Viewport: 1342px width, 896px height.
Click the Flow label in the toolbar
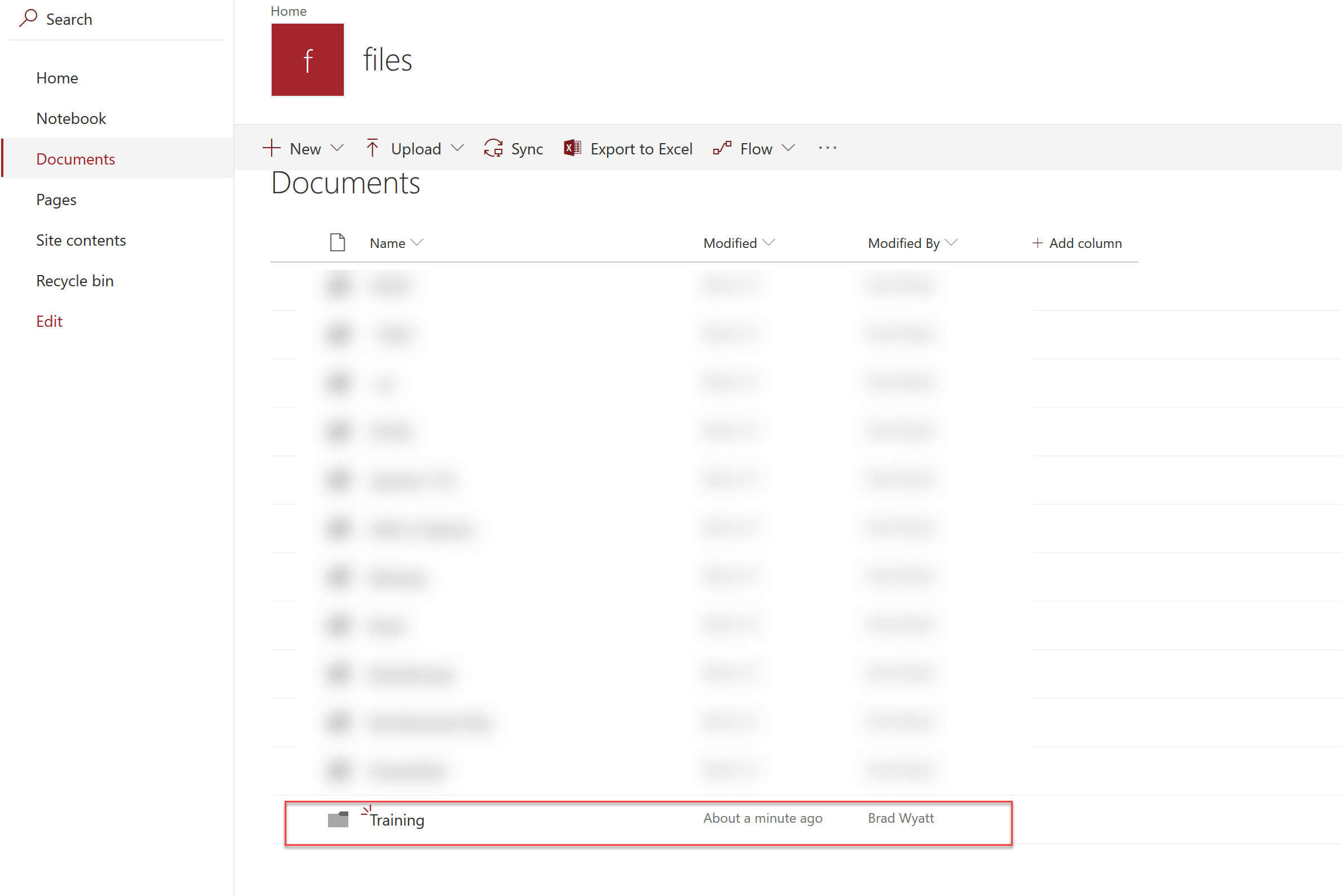coord(756,149)
